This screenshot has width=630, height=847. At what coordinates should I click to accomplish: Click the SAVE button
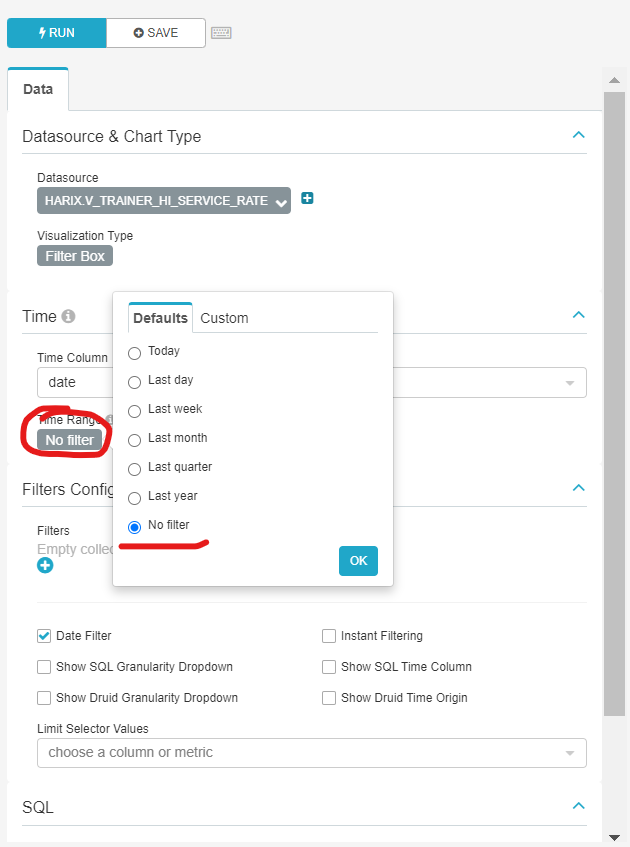point(155,33)
